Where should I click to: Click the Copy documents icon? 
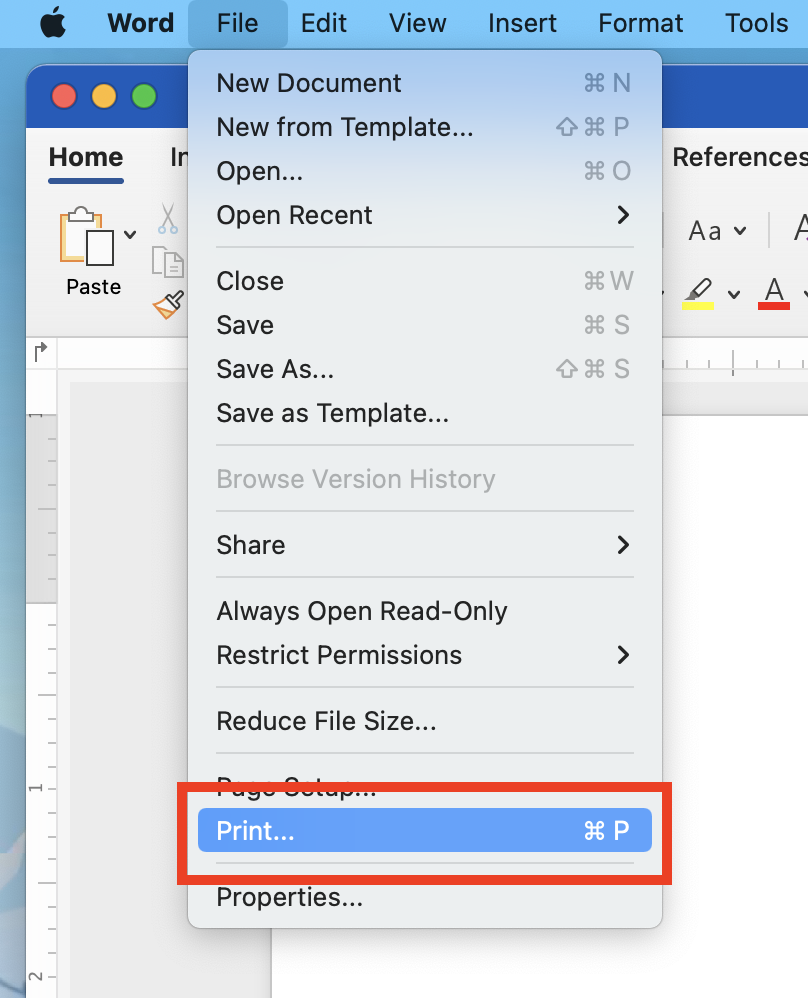click(168, 262)
